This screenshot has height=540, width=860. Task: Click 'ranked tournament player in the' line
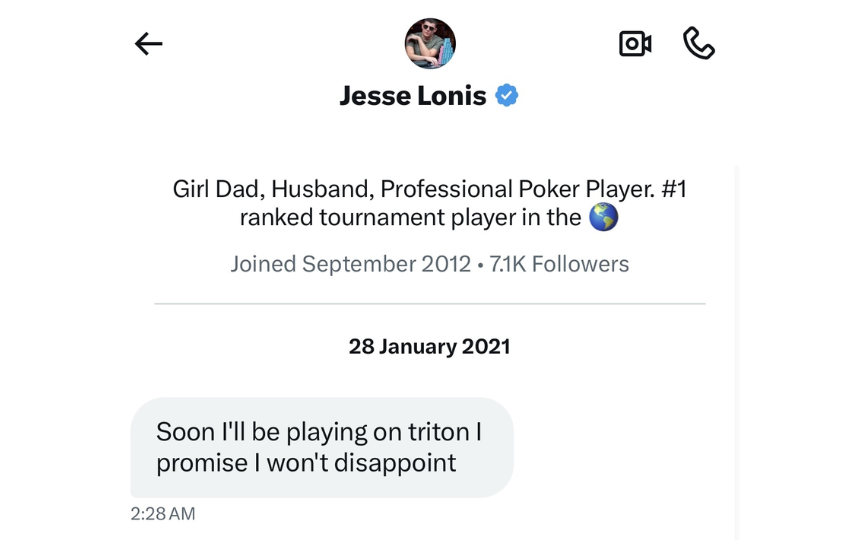[x=410, y=218]
